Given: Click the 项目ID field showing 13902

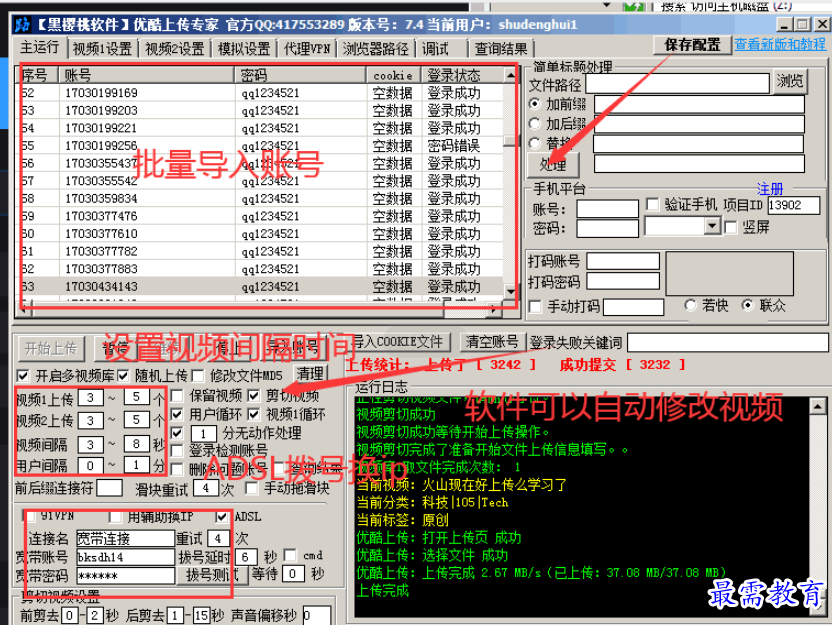Looking at the screenshot, I should click(793, 205).
